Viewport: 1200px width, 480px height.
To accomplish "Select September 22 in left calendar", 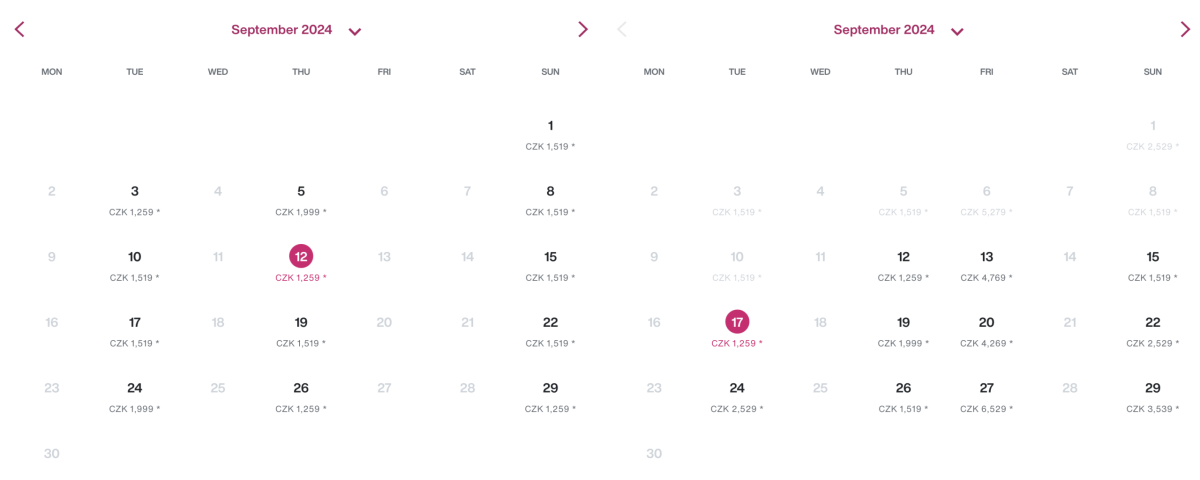I will click(550, 323).
